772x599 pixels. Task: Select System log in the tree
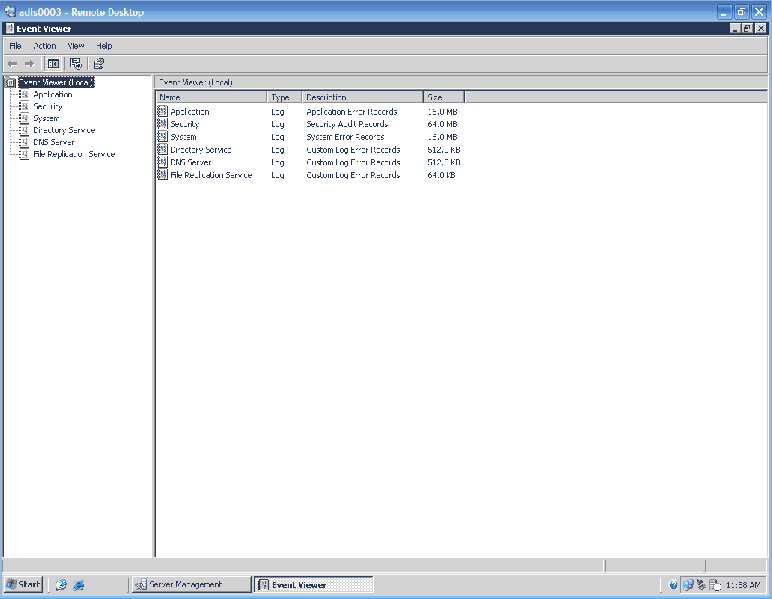pyautogui.click(x=46, y=118)
